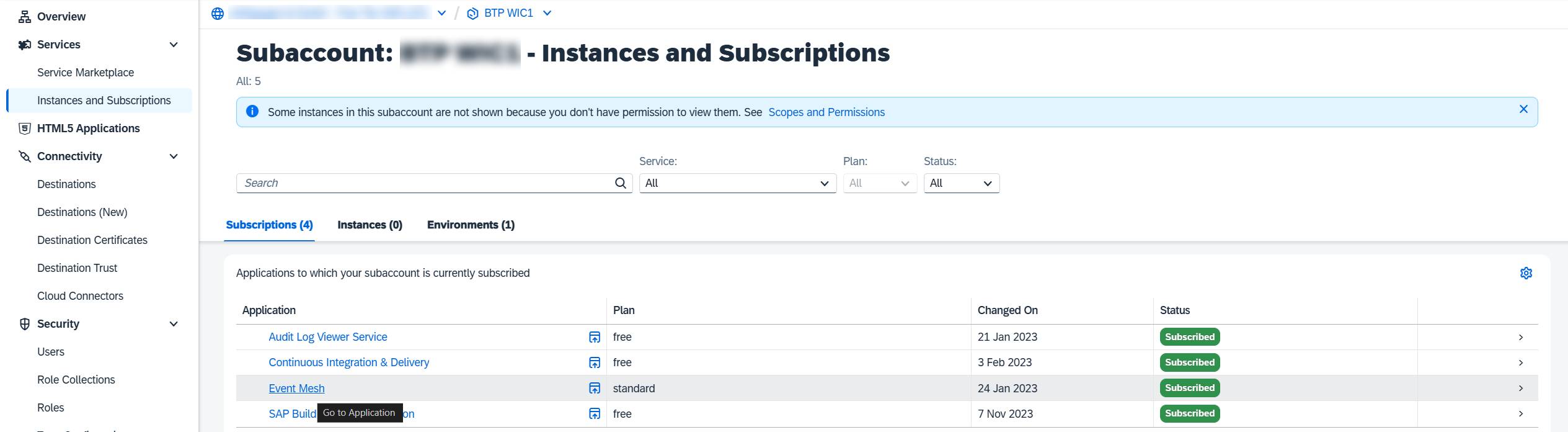Click the BTP WIC1 subaccount cube icon
The width and height of the screenshot is (1568, 432).
472,14
